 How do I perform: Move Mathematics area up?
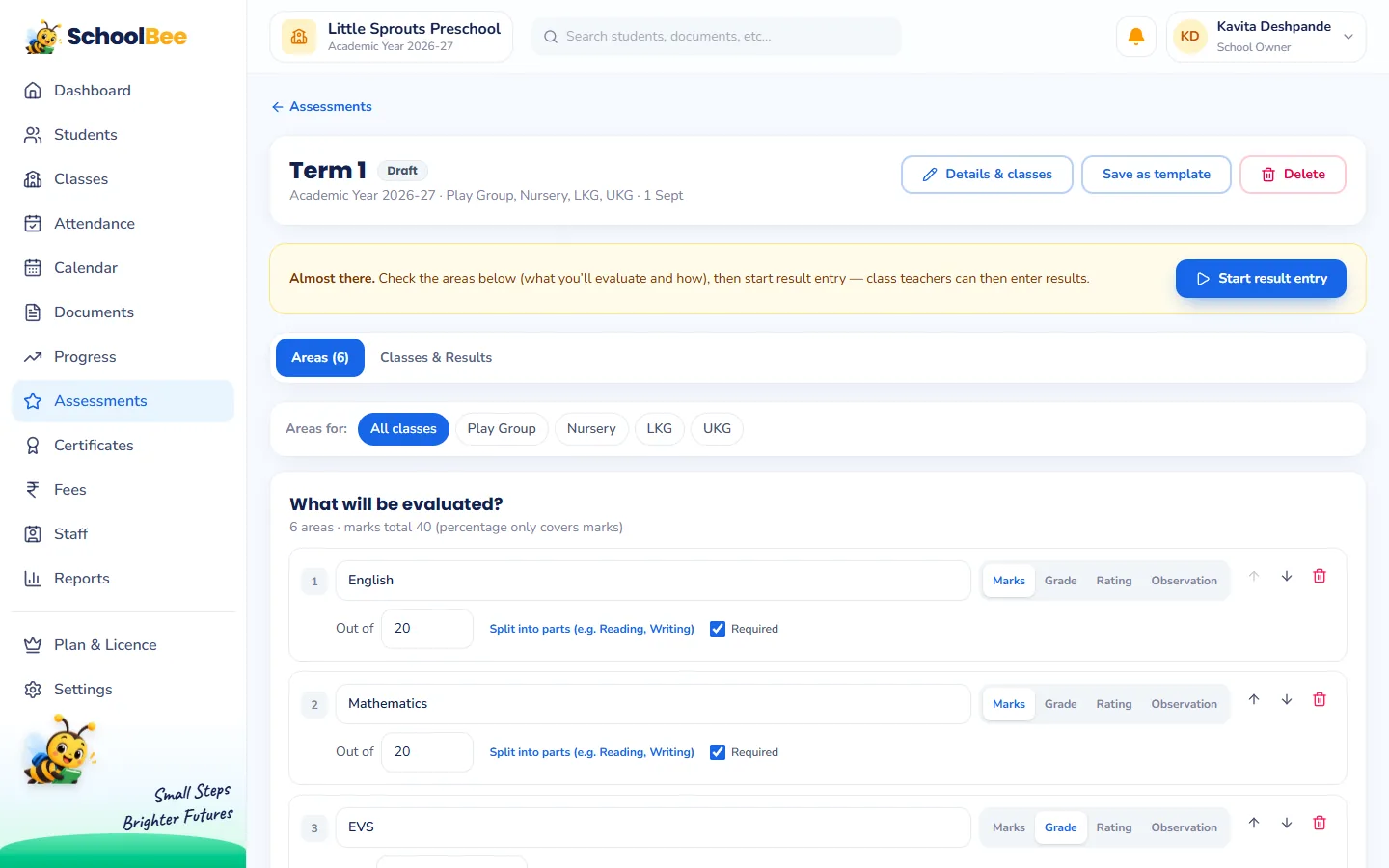click(1254, 699)
